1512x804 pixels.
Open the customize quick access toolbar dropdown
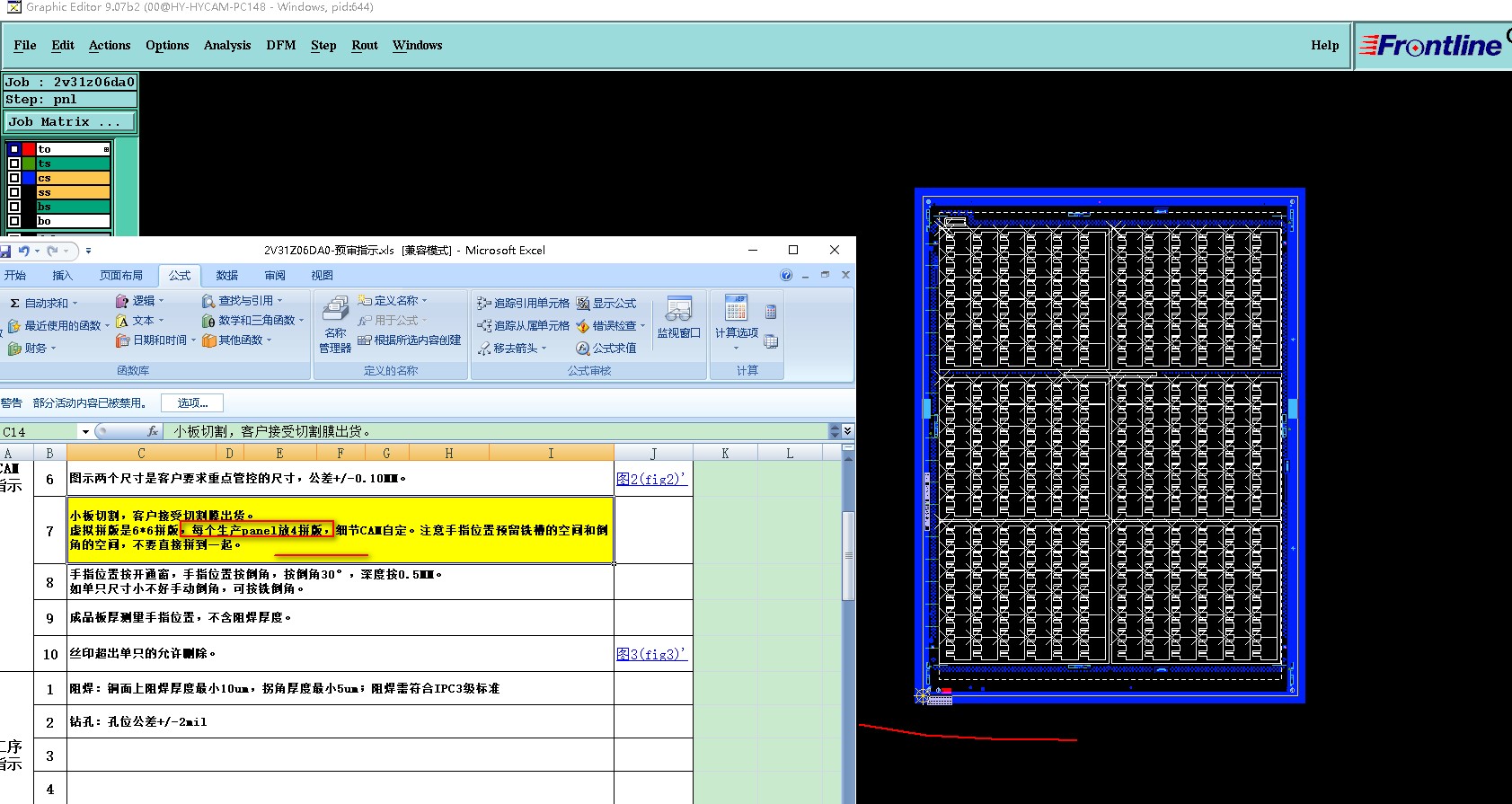[88, 251]
